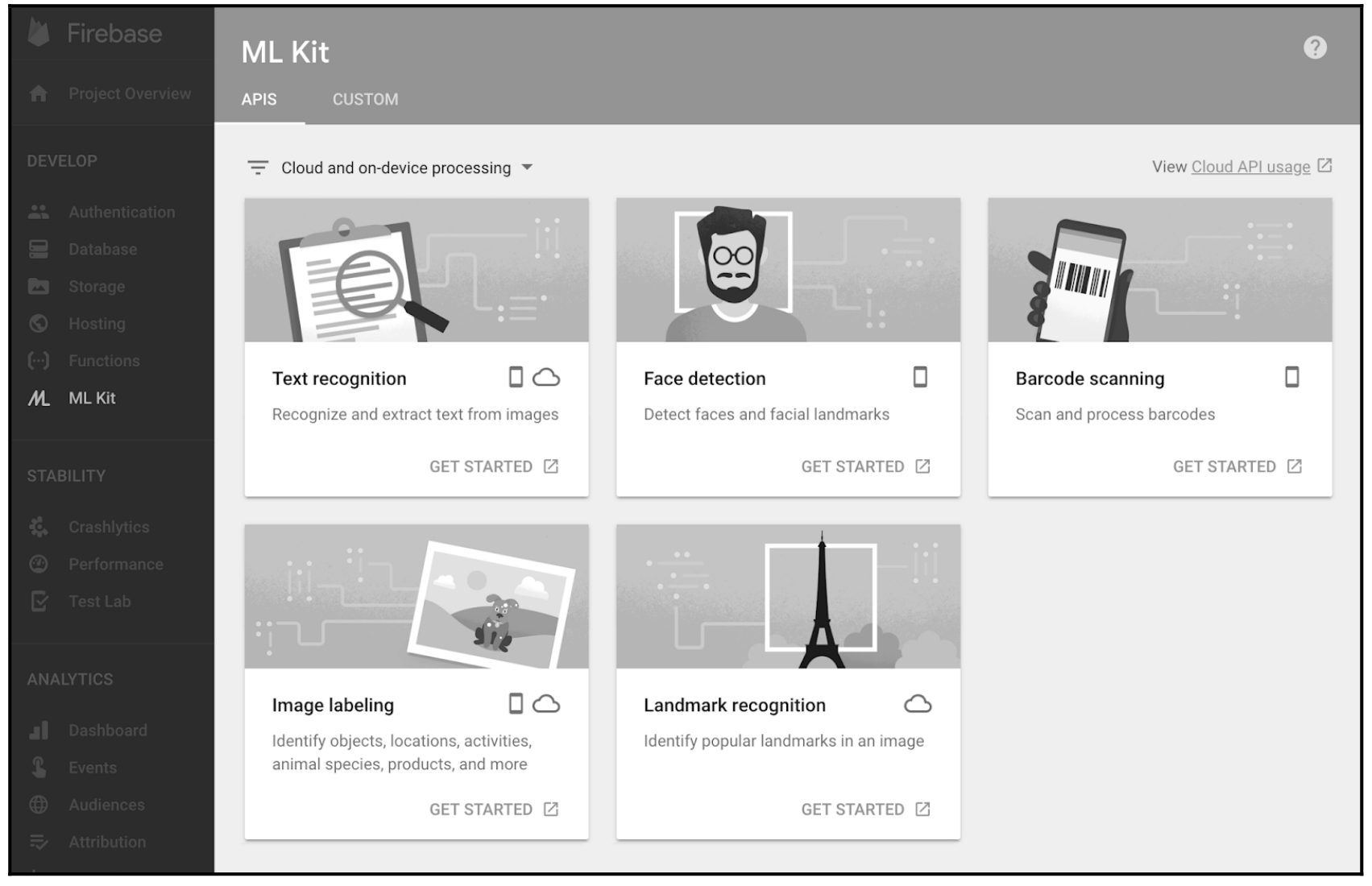Image resolution: width=1372 pixels, height=886 pixels.
Task: Click the Dashboard bar chart icon
Action: tap(39, 731)
